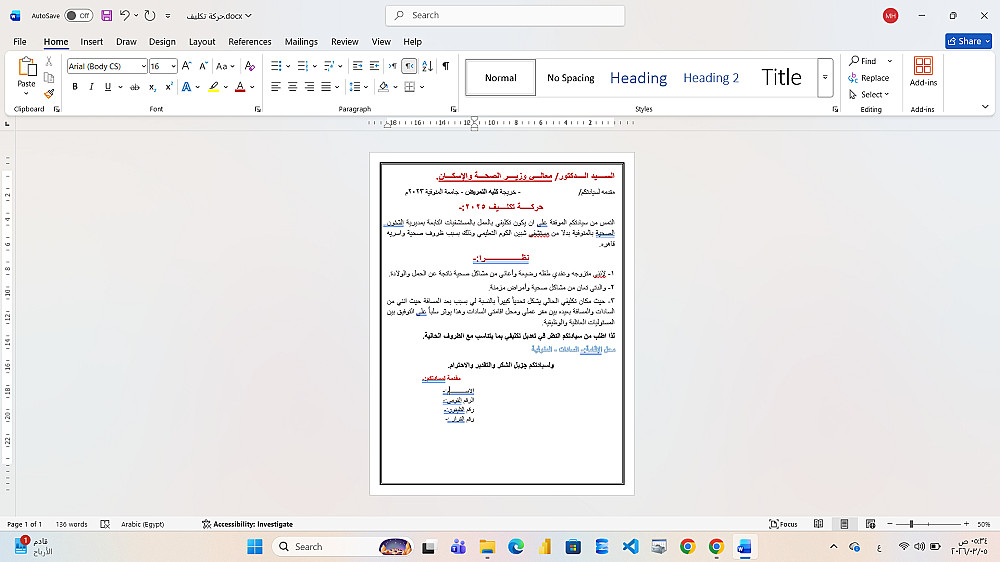The height and width of the screenshot is (562, 1000).
Task: Apply text highlight color
Action: (x=214, y=87)
